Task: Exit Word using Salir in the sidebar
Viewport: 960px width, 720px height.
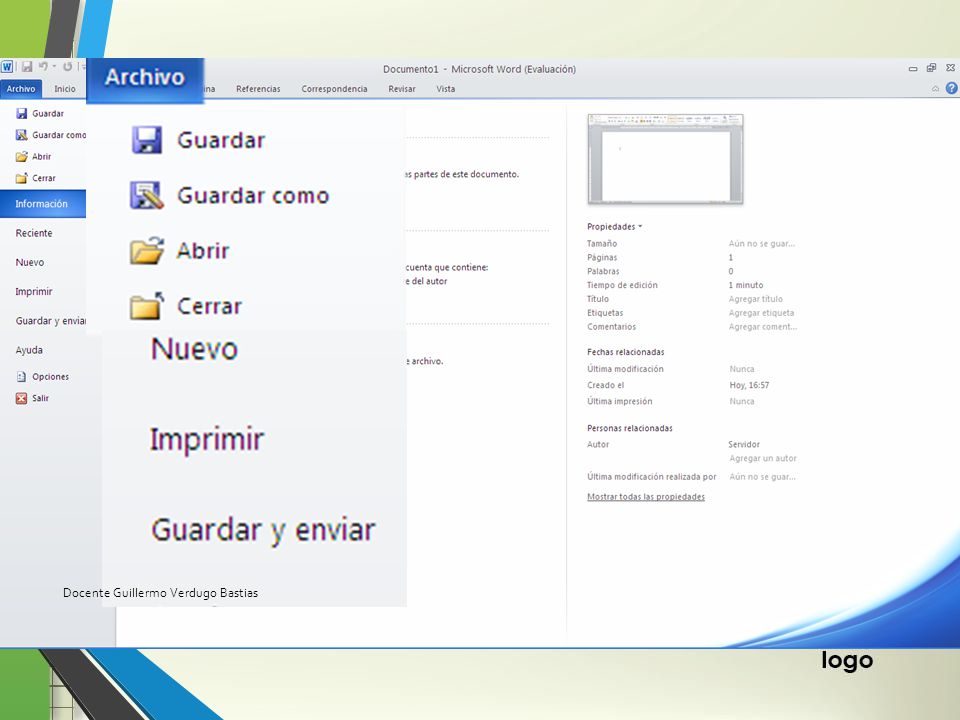Action: [x=32, y=398]
